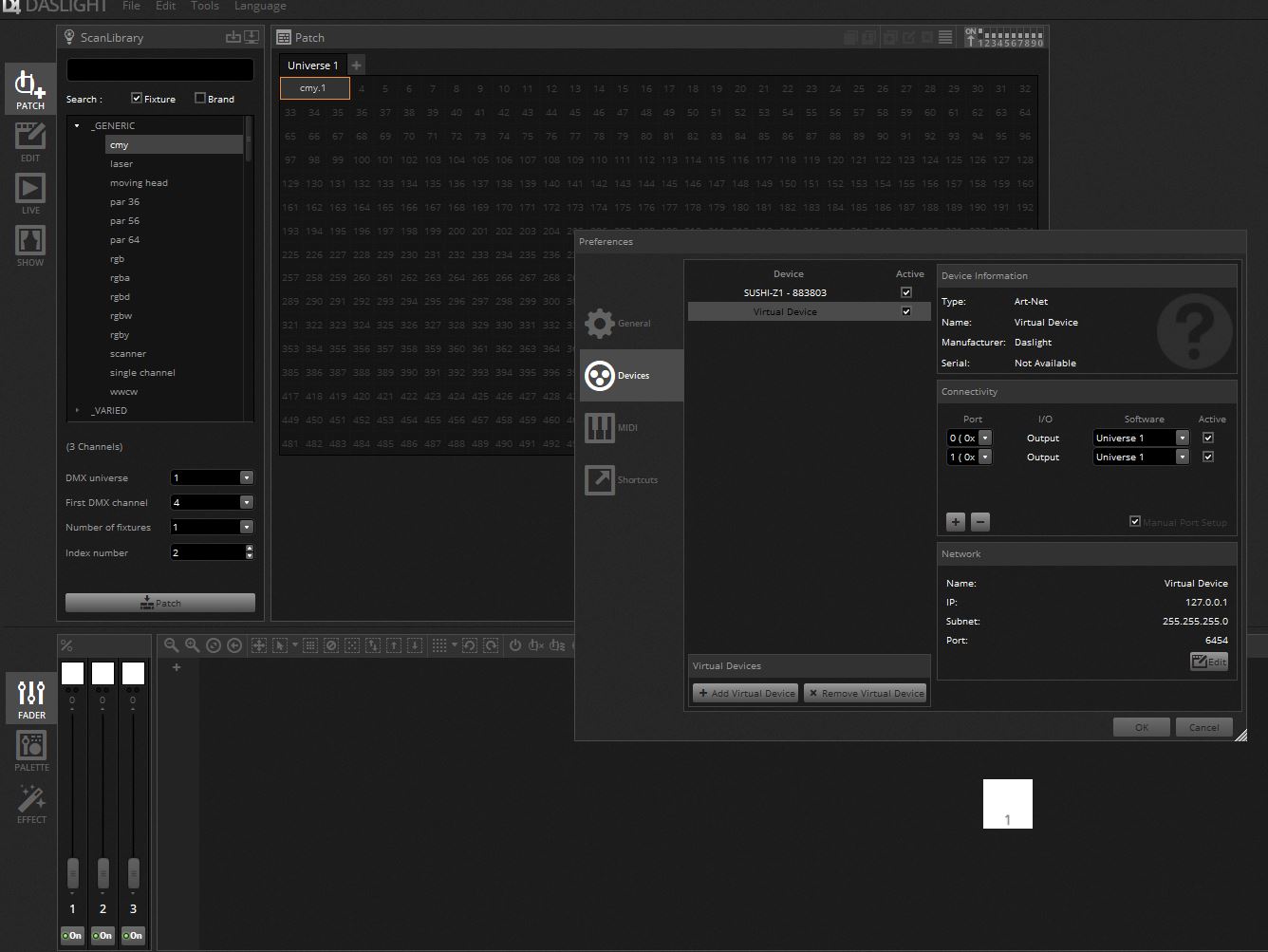Open the LIVE mode icon
Image resolution: width=1268 pixels, height=952 pixels.
30,194
